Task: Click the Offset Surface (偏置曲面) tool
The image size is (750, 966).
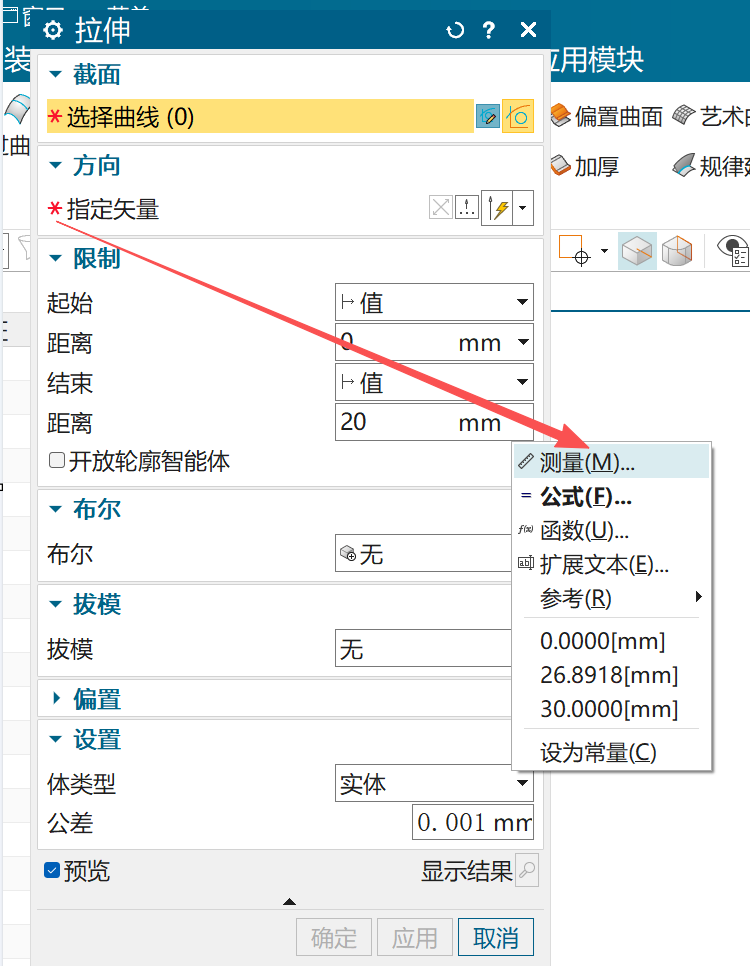Action: pyautogui.click(x=606, y=117)
